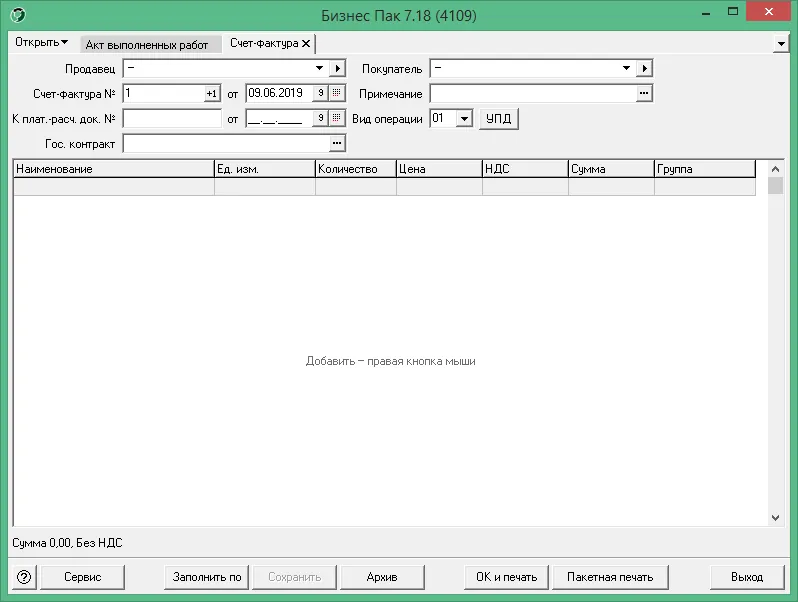Image resolution: width=798 pixels, height=602 pixels.
Task: Open tab list arrow at top right
Action: pos(781,44)
